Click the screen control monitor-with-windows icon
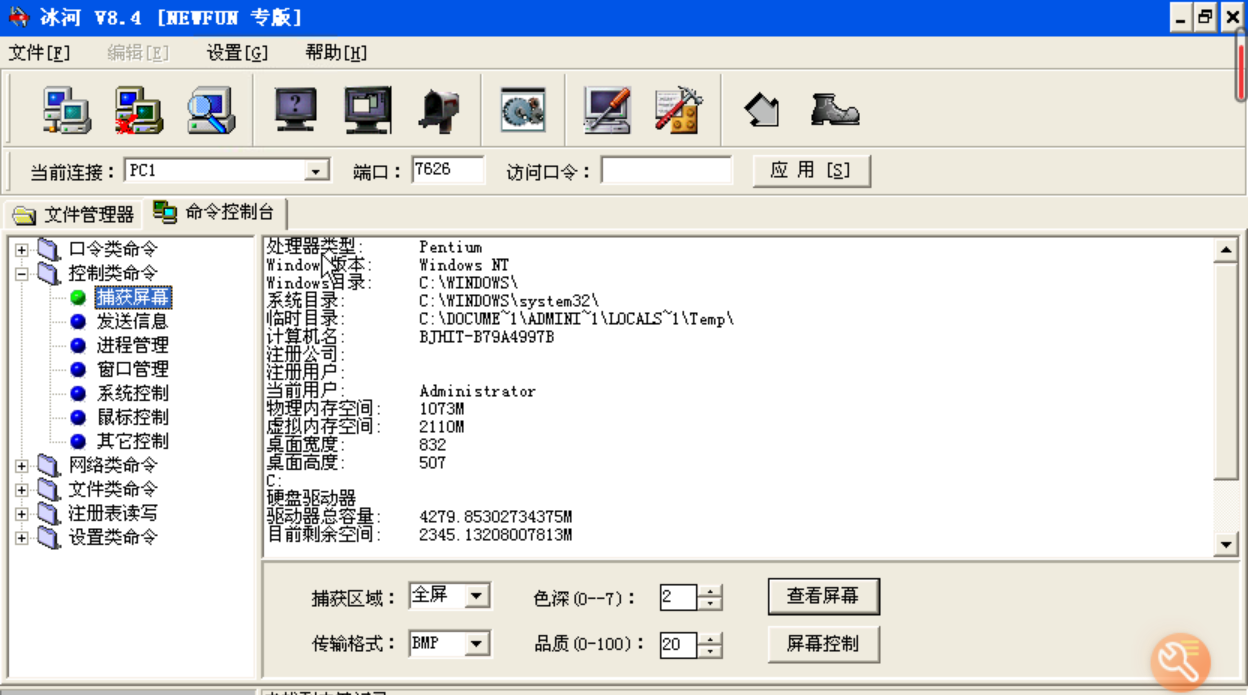 (367, 110)
